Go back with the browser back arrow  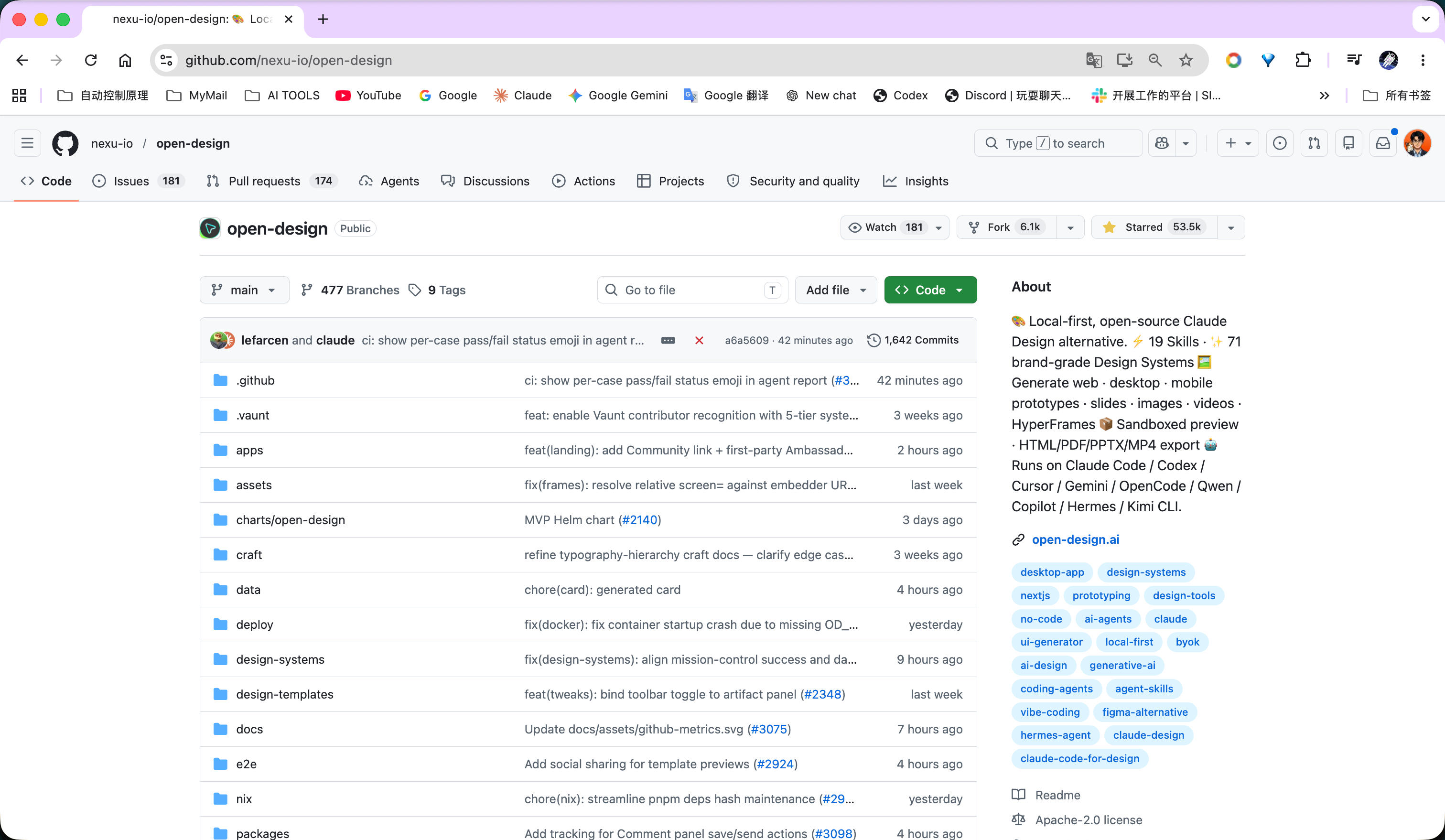[x=22, y=60]
